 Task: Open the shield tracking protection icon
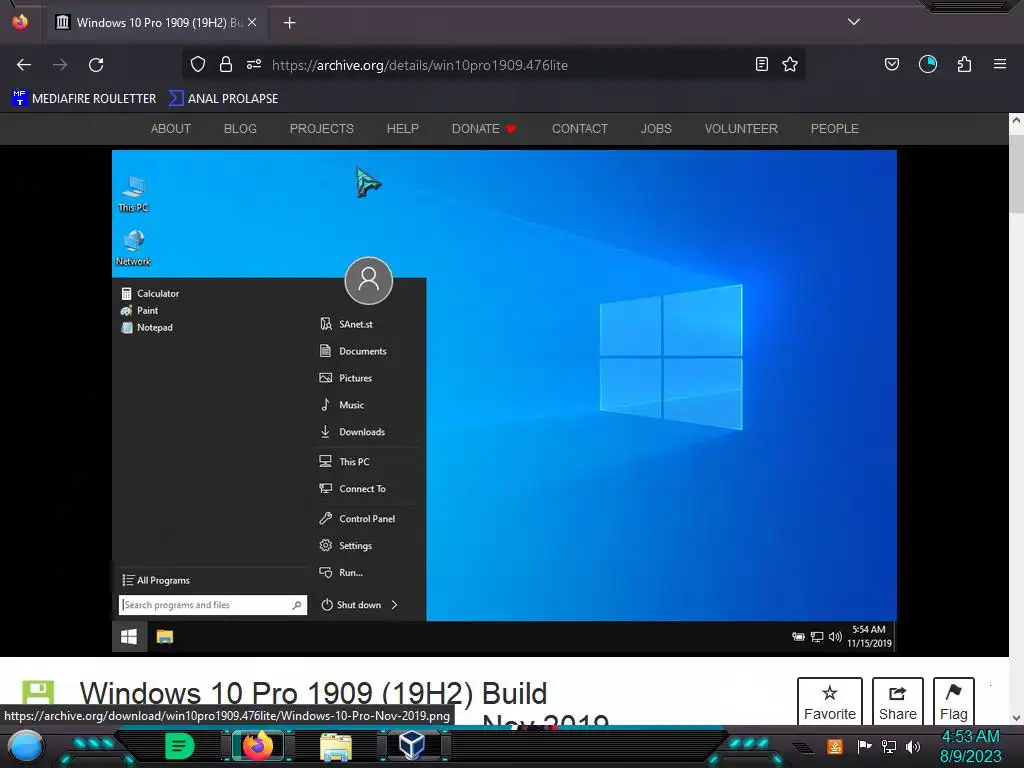point(198,64)
